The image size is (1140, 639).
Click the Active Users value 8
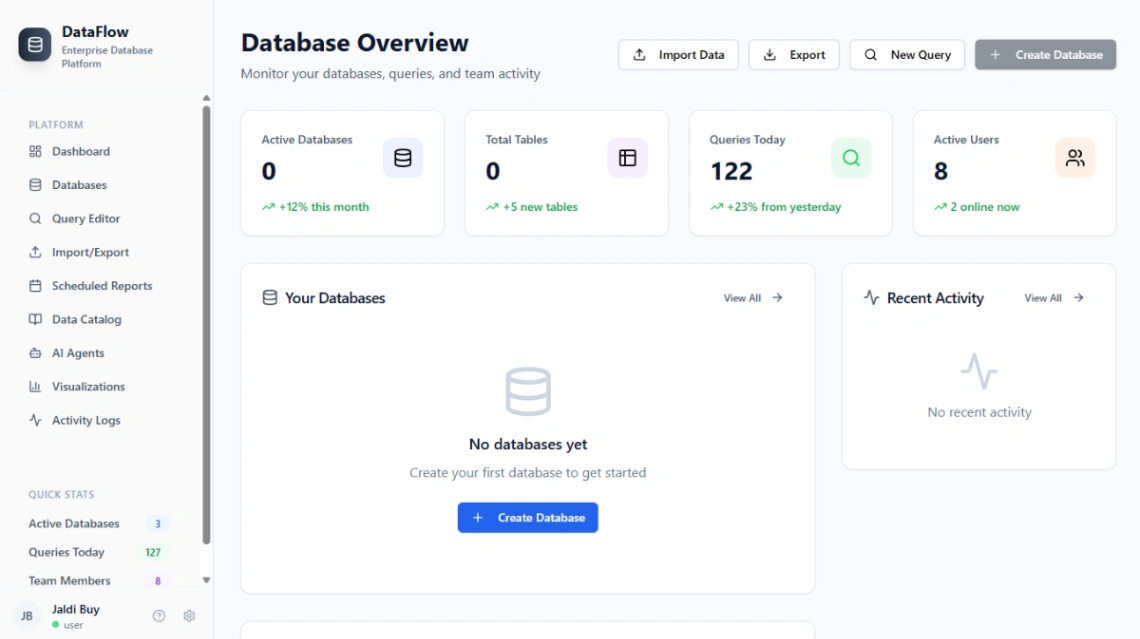tap(941, 171)
